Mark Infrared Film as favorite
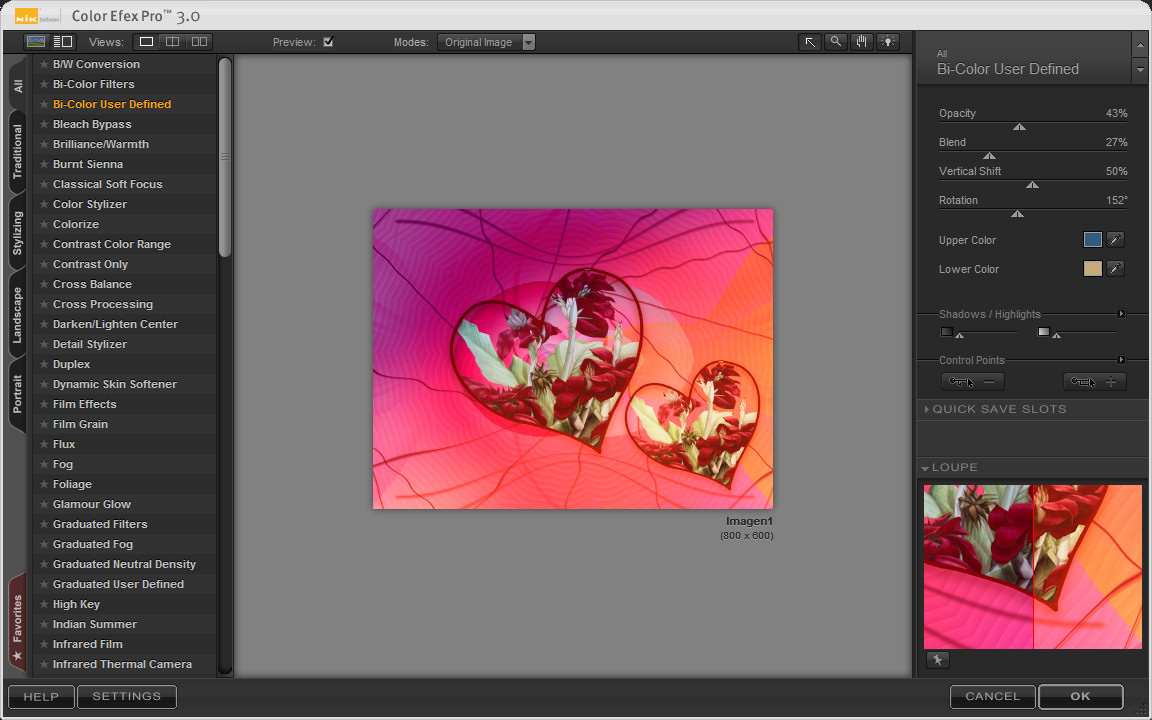Screen dimensions: 1152x720 point(44,644)
